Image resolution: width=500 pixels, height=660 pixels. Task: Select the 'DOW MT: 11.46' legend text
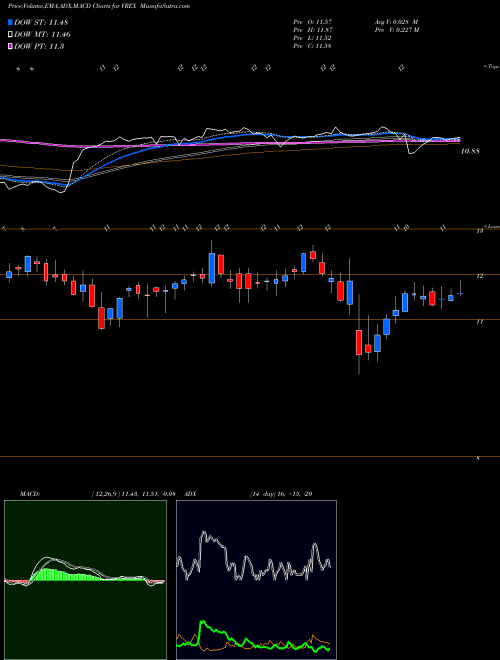(x=42, y=35)
